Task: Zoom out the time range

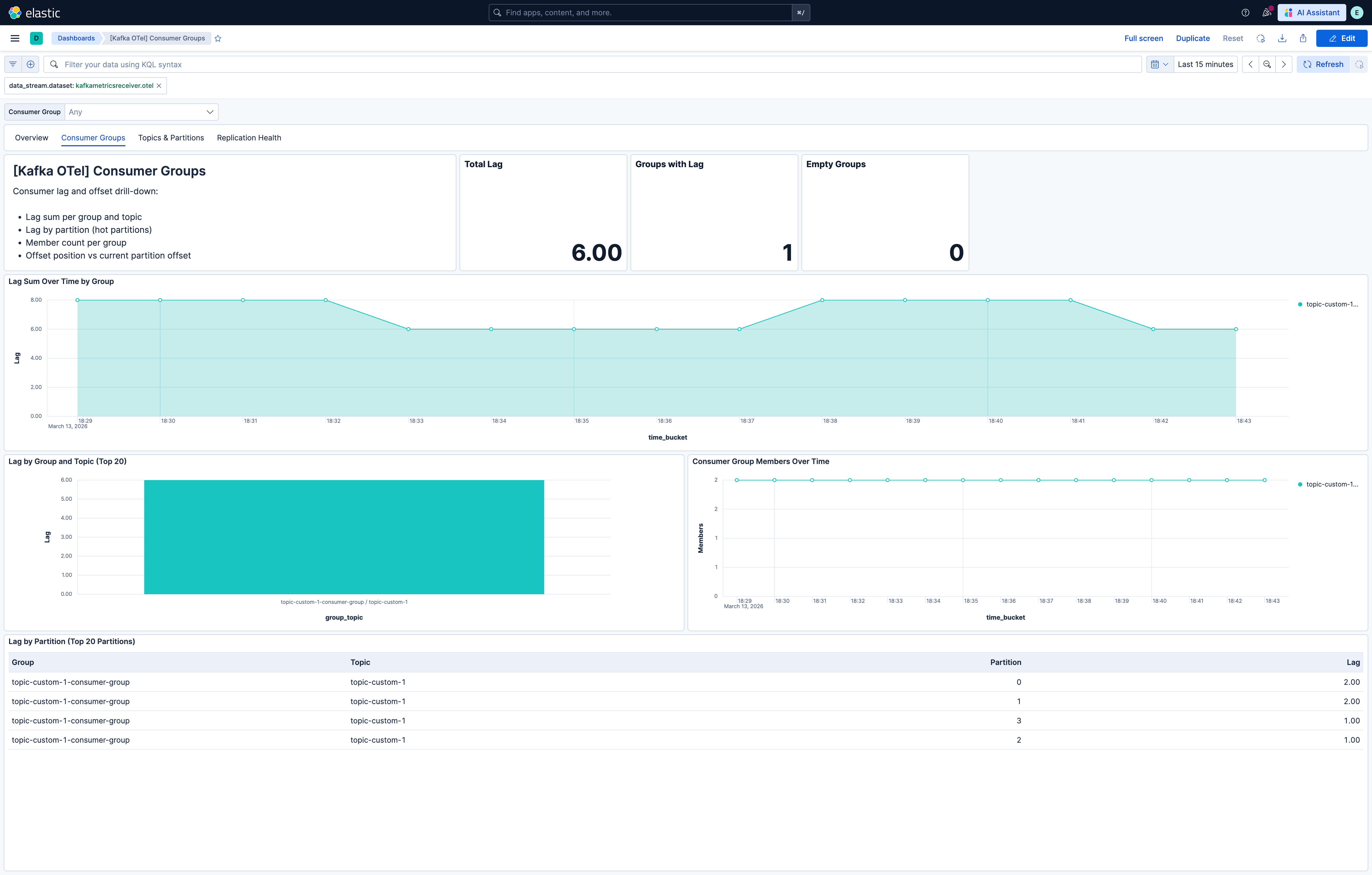Action: (1267, 64)
